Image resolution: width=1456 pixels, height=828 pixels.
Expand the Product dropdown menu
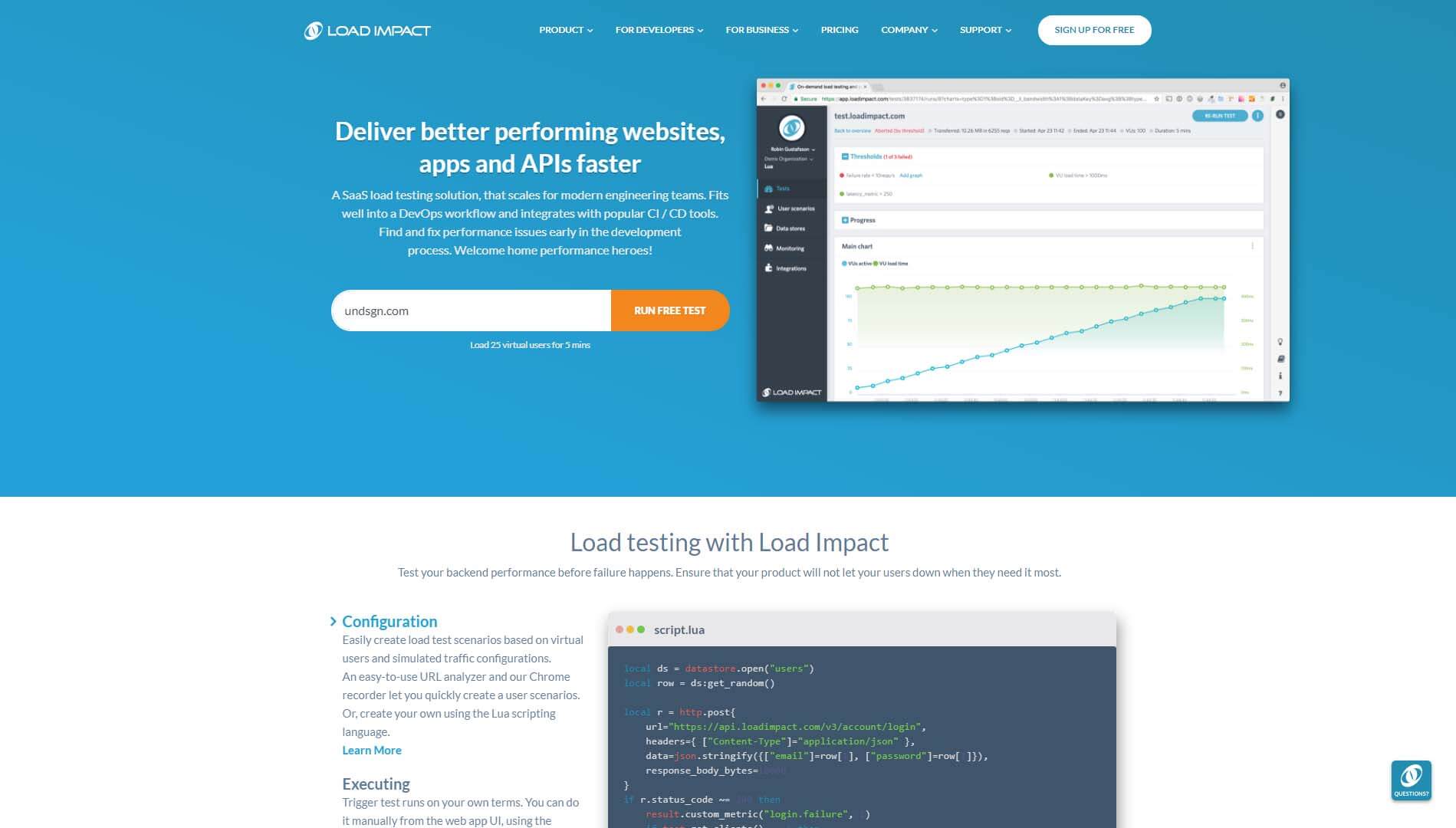(566, 30)
